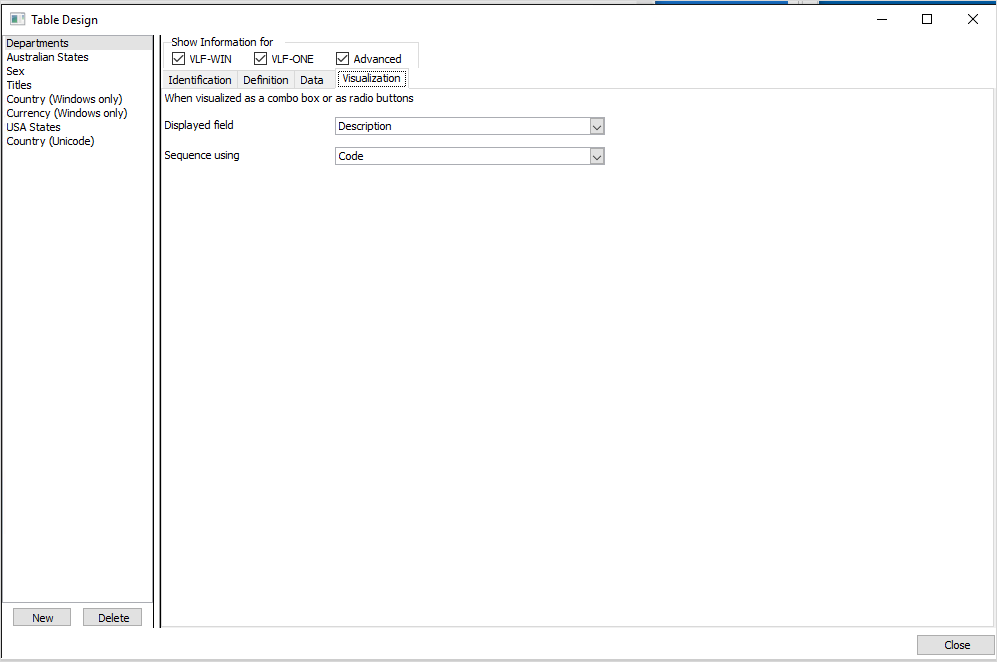Viewport: 997px width, 662px height.
Task: Open the Sequence using dropdown arrow
Action: click(x=596, y=156)
